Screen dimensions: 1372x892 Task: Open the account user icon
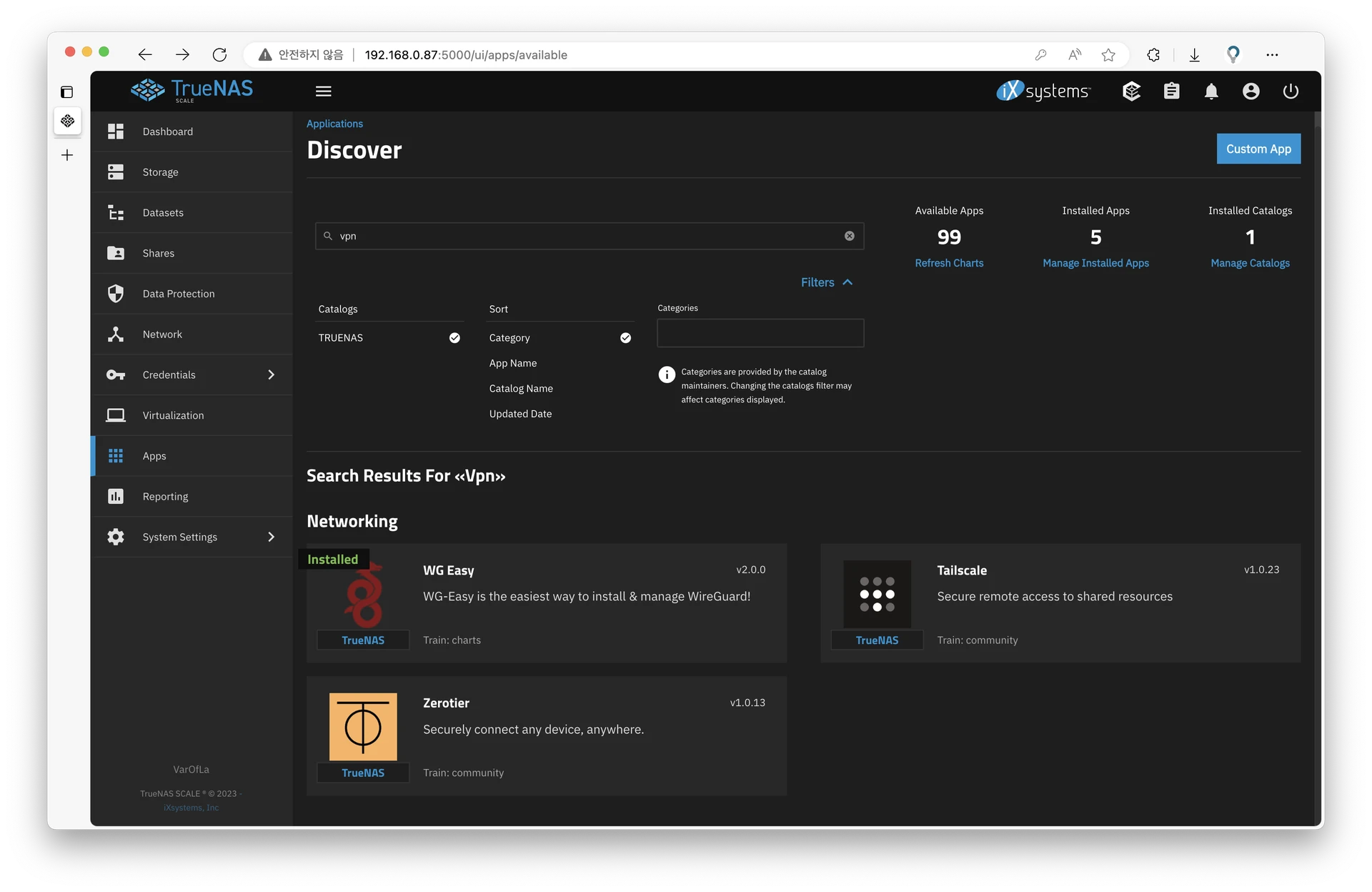1251,91
